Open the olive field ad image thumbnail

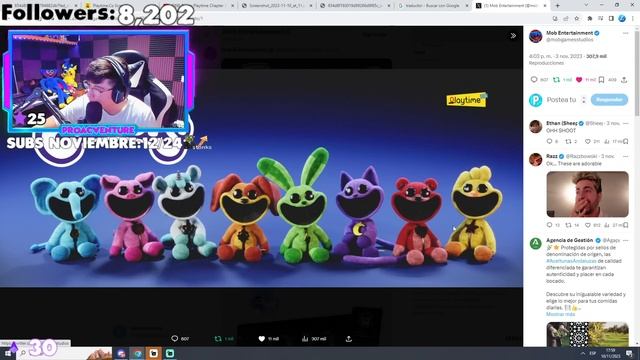pyautogui.click(x=608, y=334)
